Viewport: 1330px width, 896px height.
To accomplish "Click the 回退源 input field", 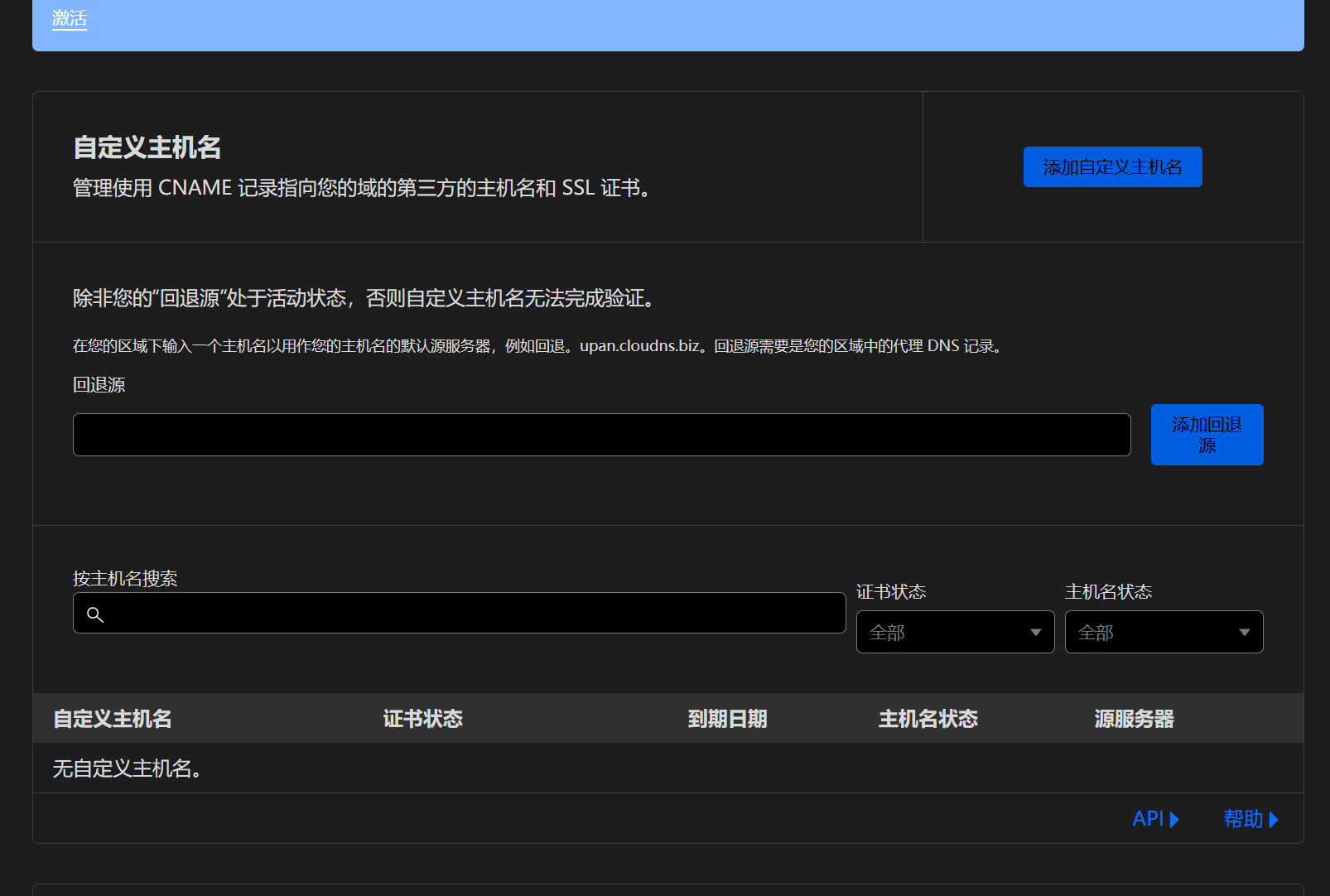I will [x=601, y=434].
